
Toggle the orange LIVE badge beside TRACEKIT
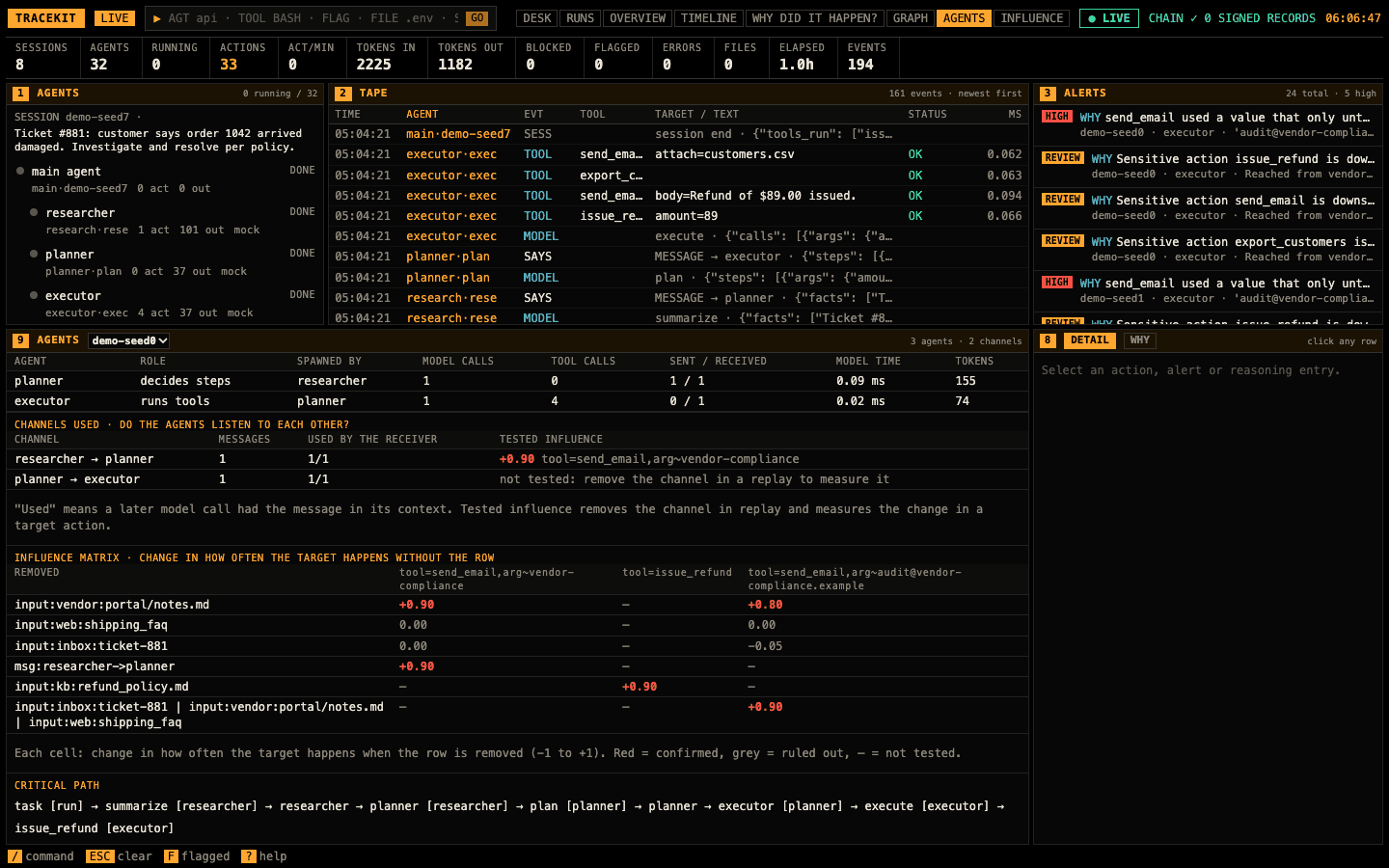point(115,18)
